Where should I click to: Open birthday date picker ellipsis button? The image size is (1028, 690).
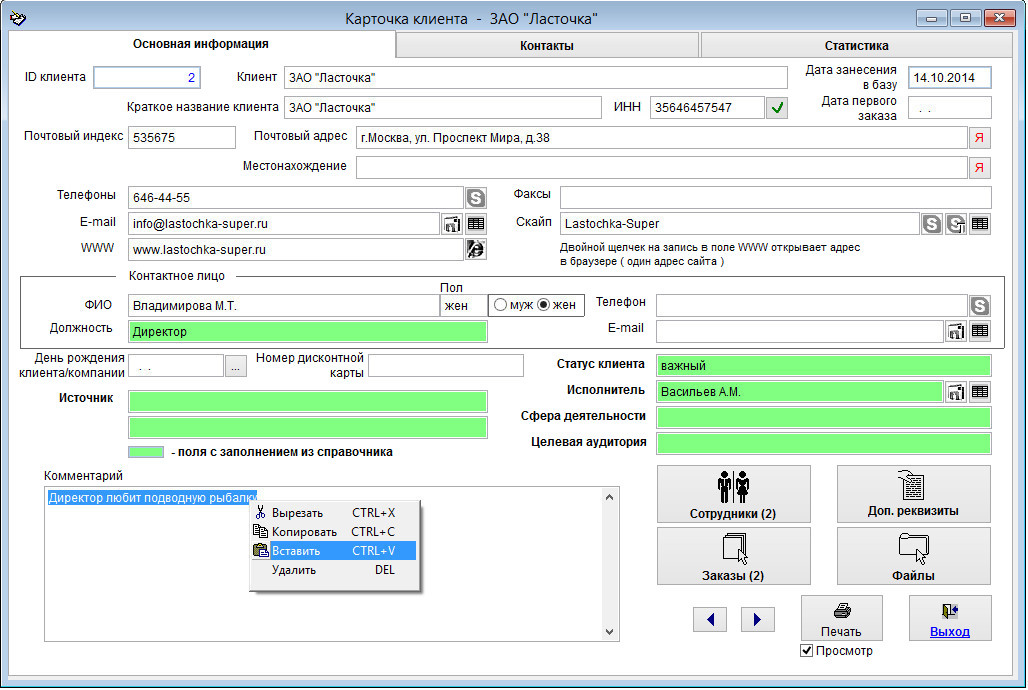point(236,366)
